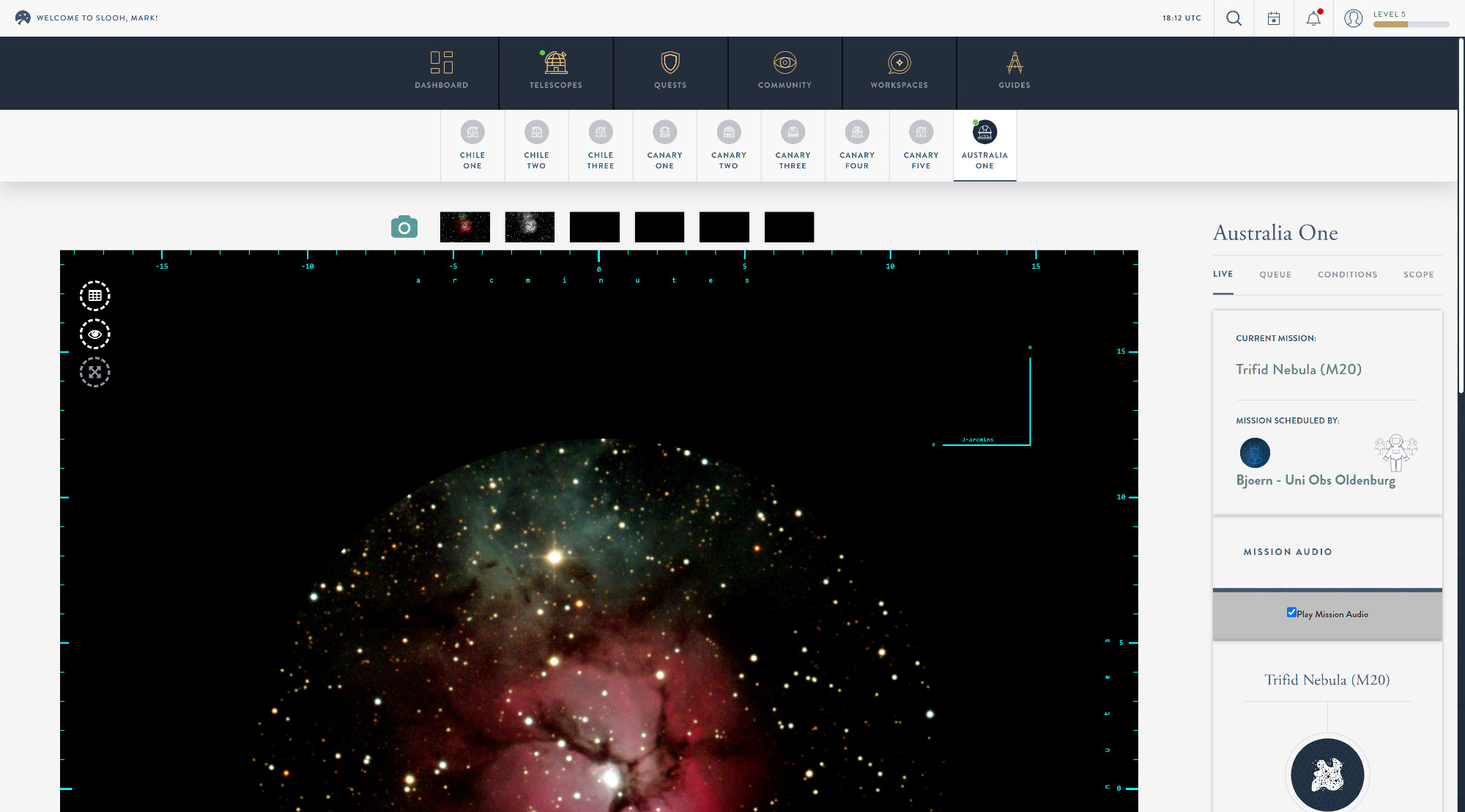The width and height of the screenshot is (1465, 812).
Task: Click the Level 5 progress bar
Action: click(x=1411, y=24)
